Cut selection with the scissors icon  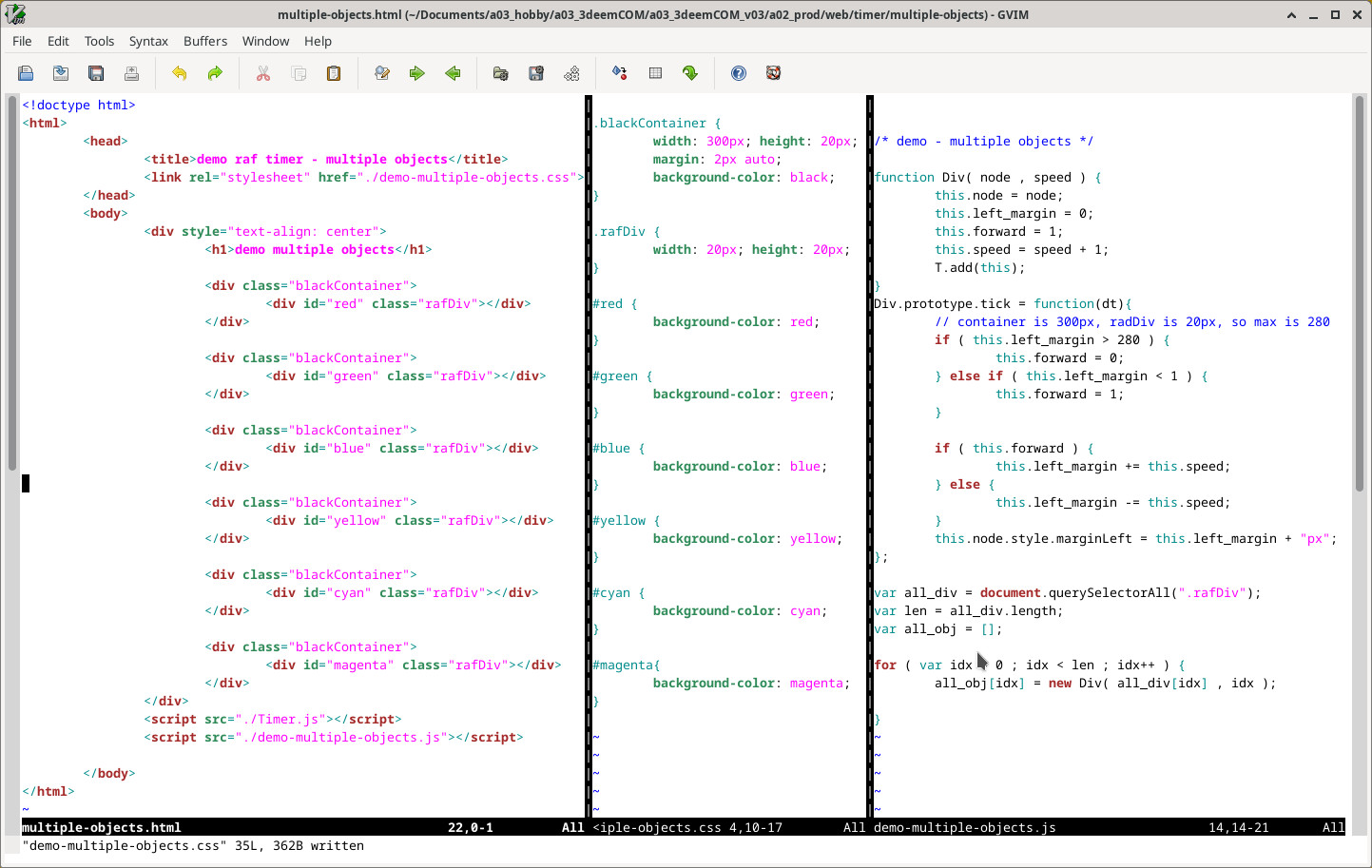(263, 73)
